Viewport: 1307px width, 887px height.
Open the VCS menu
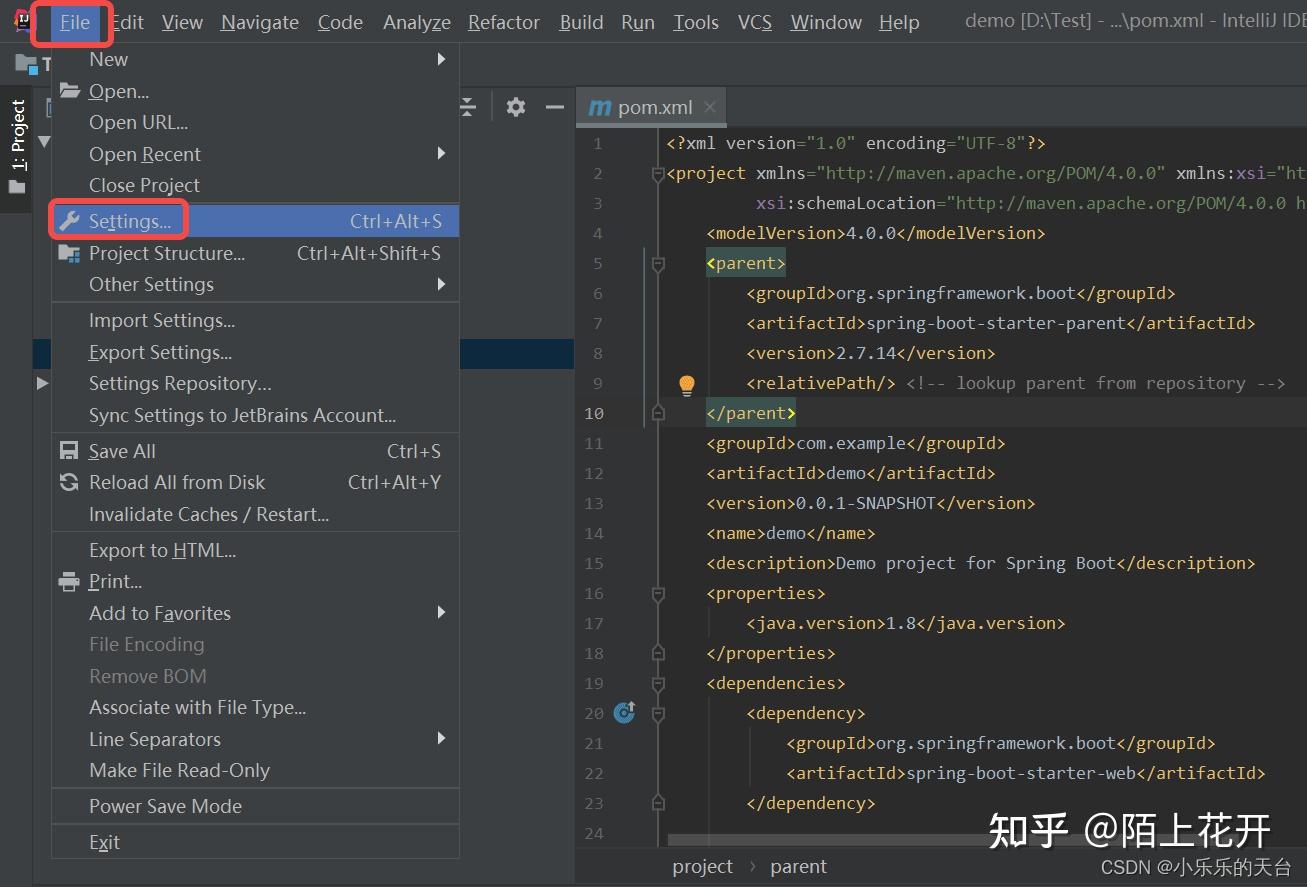point(755,22)
